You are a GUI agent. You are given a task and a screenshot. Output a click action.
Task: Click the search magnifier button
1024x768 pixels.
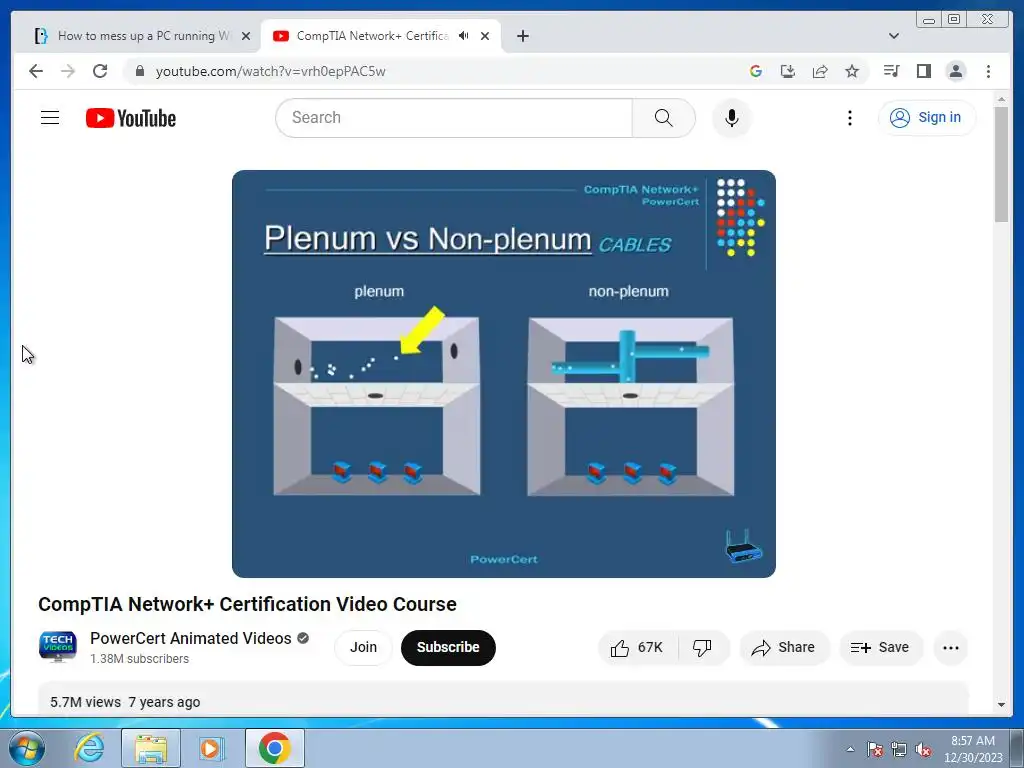tap(664, 118)
